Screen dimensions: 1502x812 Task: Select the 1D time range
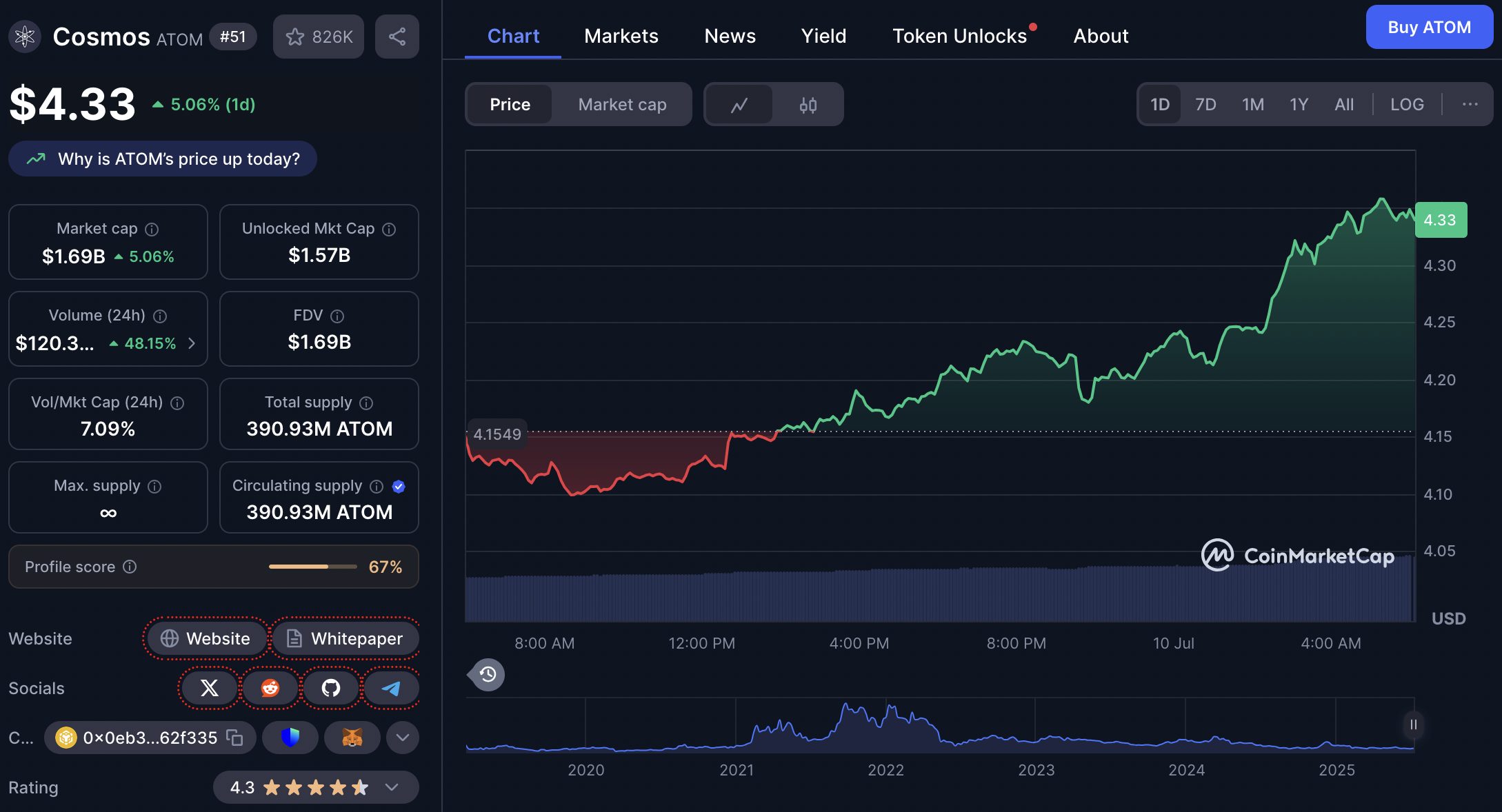click(1160, 105)
